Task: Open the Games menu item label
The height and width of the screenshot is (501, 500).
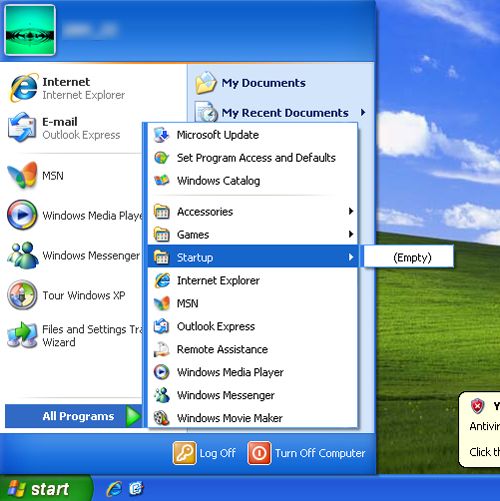Action: coord(193,235)
